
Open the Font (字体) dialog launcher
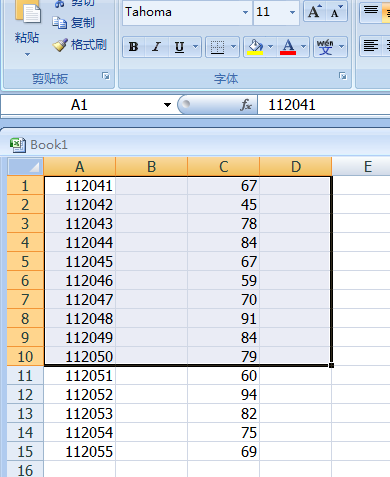[343, 76]
